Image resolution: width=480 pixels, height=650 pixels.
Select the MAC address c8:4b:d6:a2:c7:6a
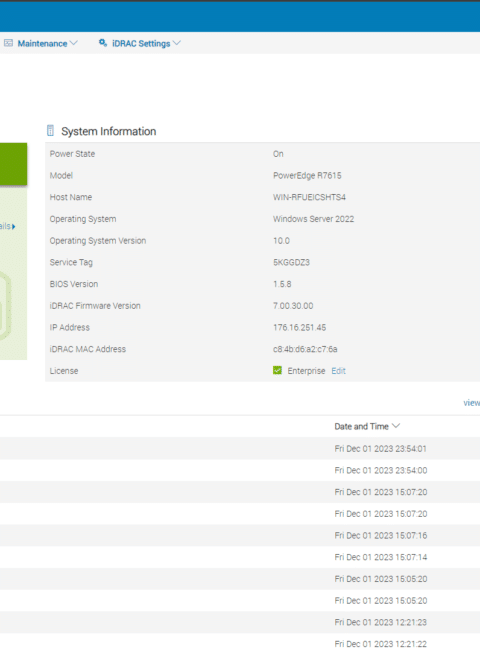point(305,349)
